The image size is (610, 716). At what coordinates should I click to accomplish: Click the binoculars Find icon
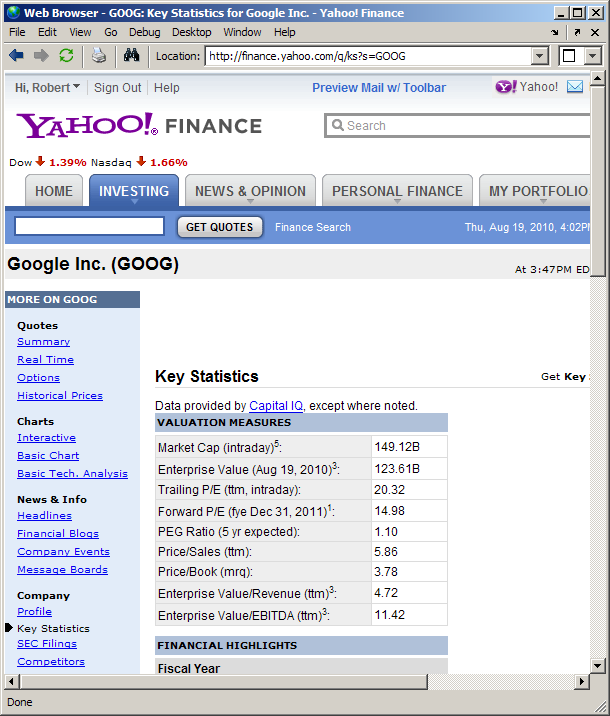pyautogui.click(x=131, y=56)
